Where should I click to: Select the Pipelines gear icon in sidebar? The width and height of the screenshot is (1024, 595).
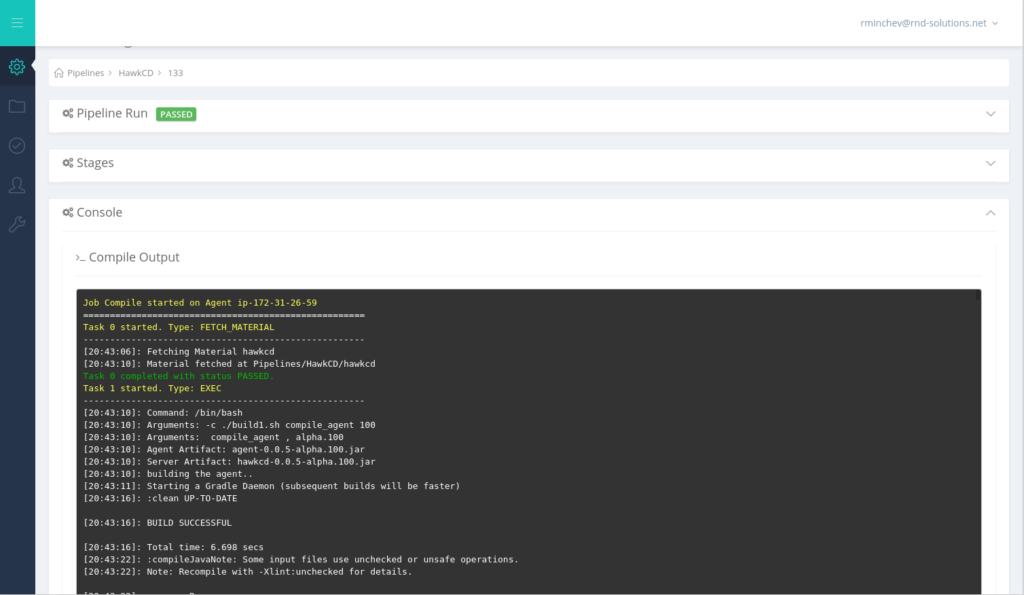click(17, 67)
